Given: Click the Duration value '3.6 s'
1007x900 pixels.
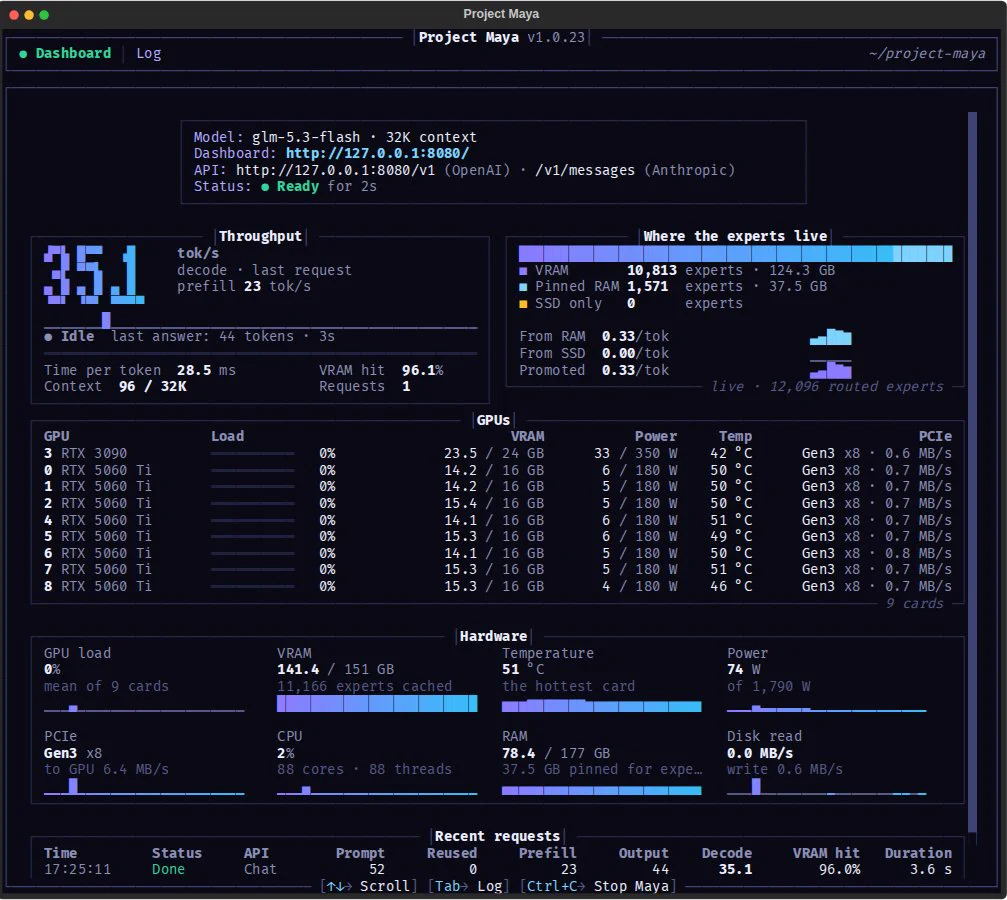Looking at the screenshot, I should (x=931, y=869).
